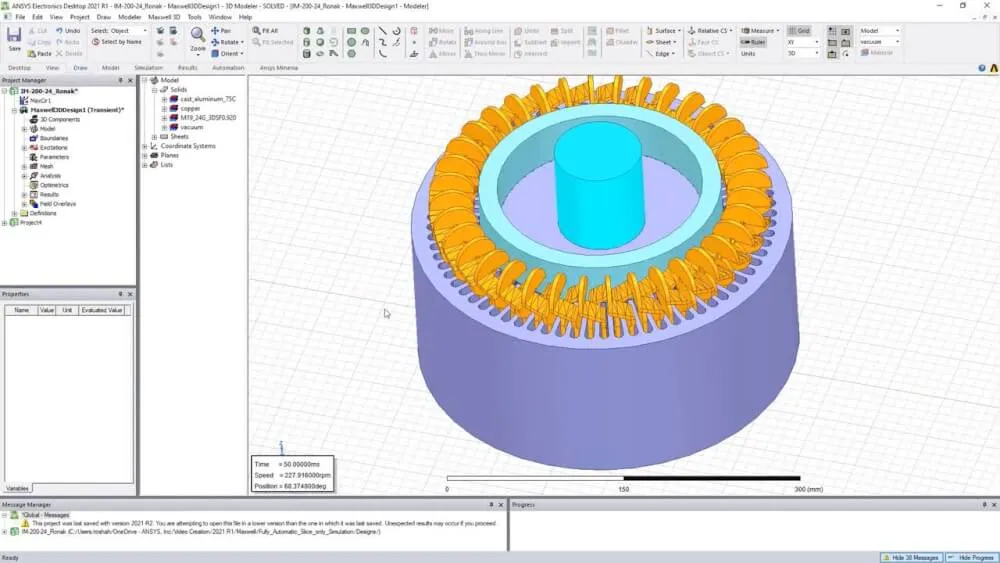
Task: Open the vacuum material dropdown
Action: [x=896, y=42]
